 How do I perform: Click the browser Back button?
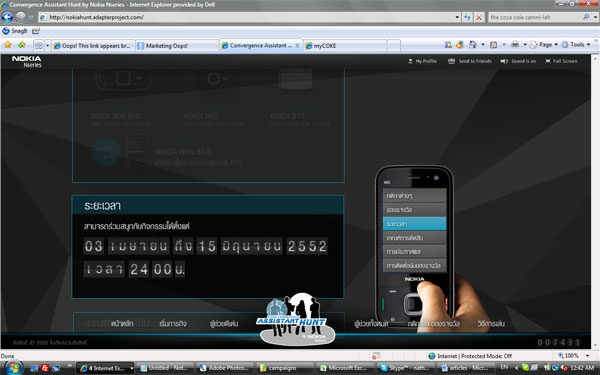coord(7,17)
